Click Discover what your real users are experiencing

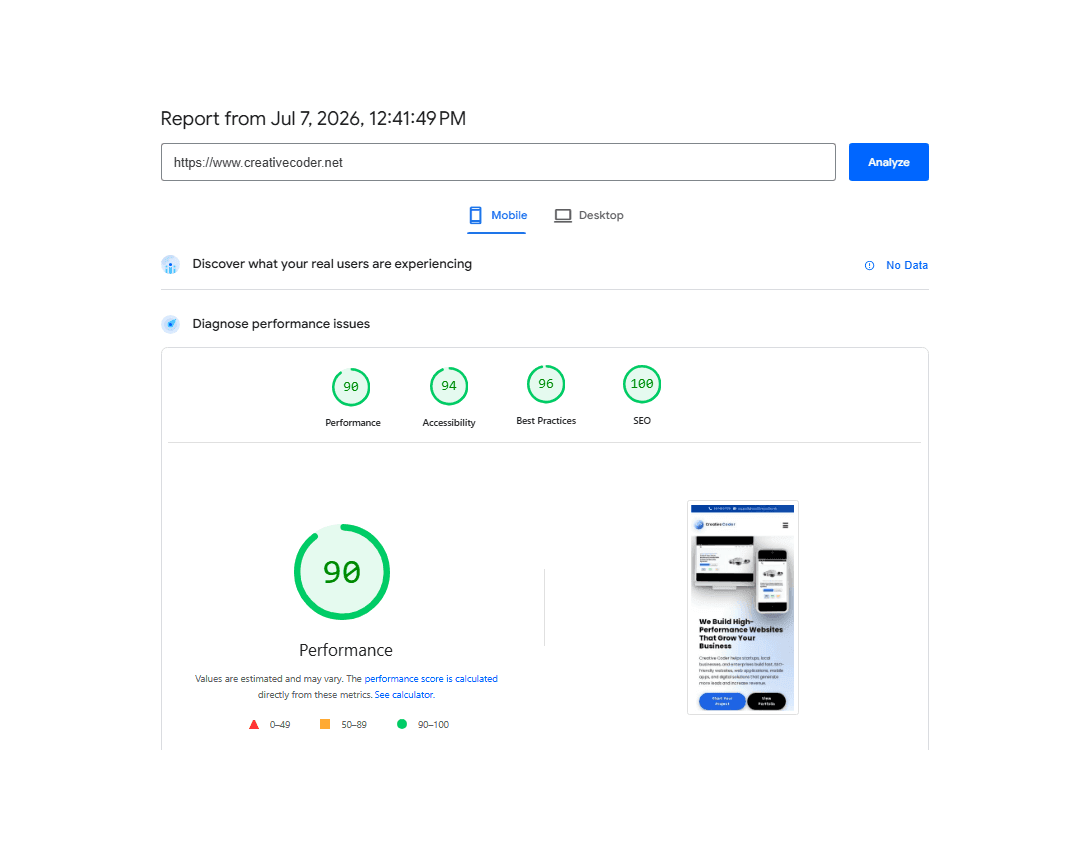(332, 264)
